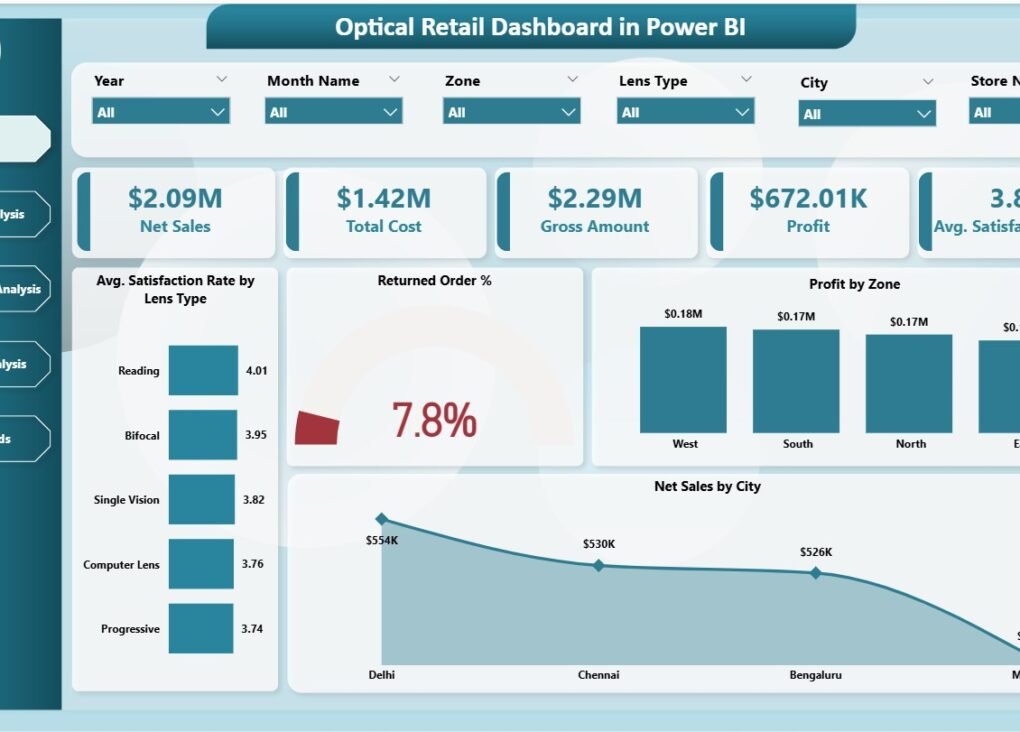Click the Net Sales KPI card
This screenshot has width=1020, height=732.
173,211
